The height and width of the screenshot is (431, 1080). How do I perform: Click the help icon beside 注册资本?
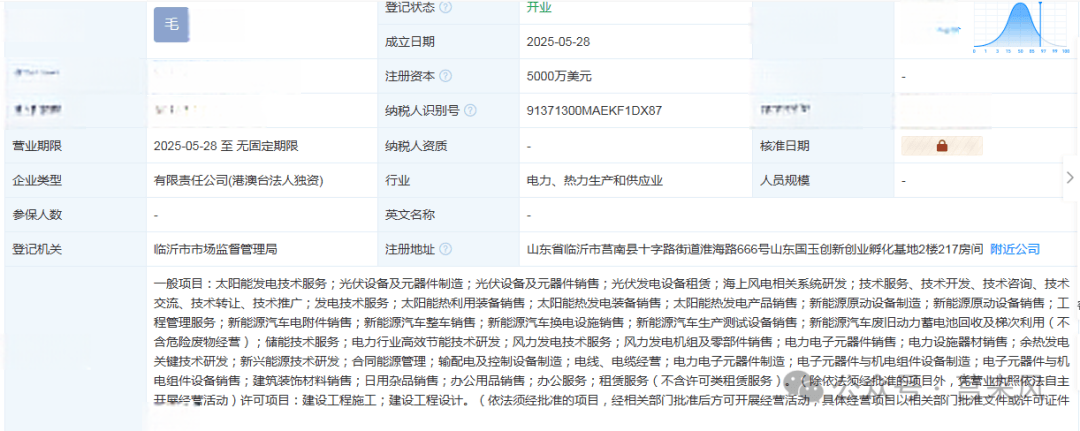[x=446, y=76]
